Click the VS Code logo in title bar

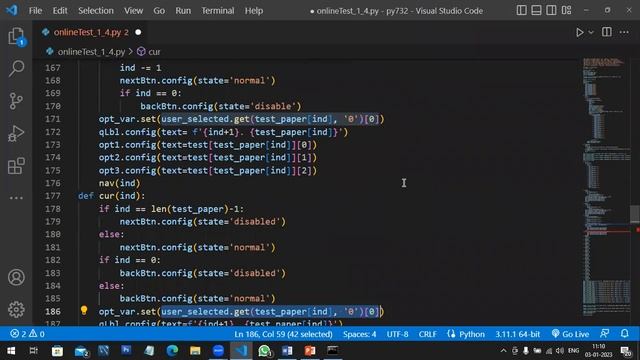click(x=12, y=10)
